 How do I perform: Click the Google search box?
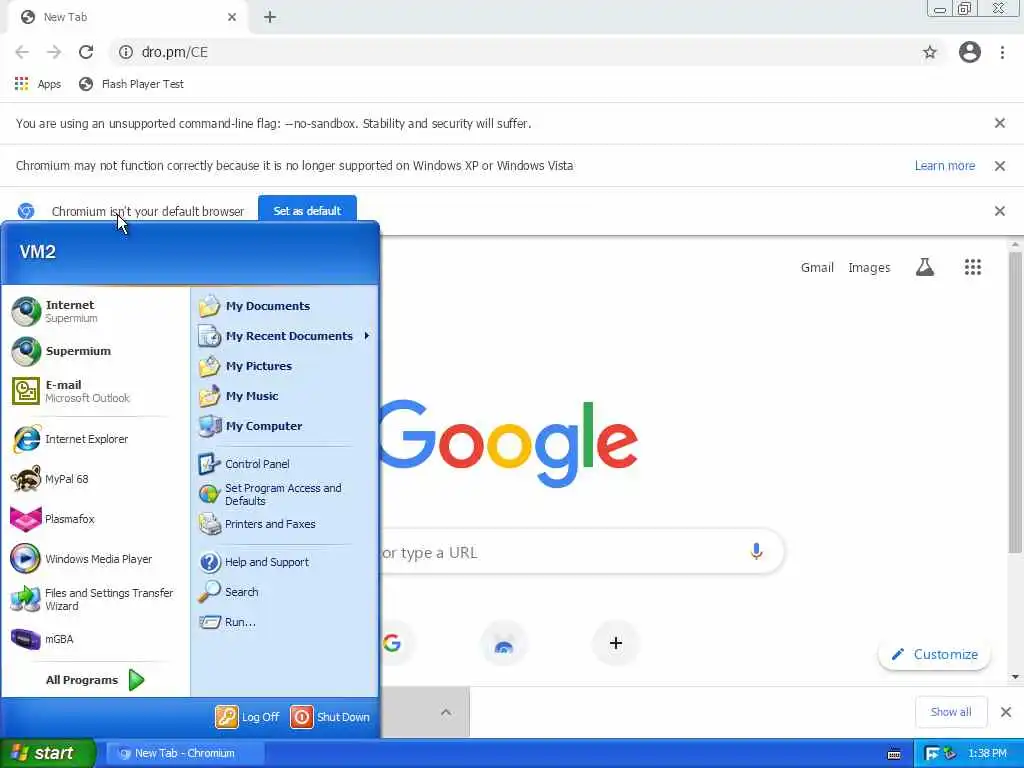581,552
